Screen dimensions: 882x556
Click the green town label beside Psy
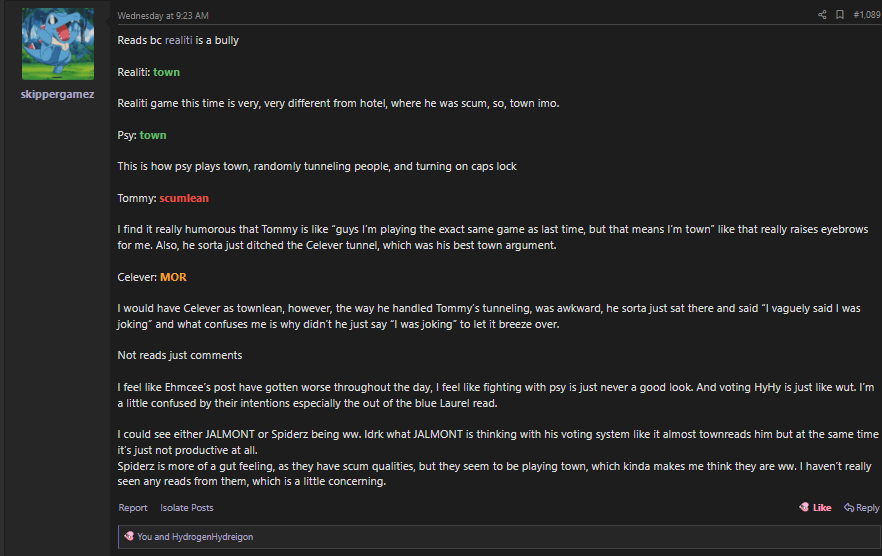pyautogui.click(x=153, y=135)
